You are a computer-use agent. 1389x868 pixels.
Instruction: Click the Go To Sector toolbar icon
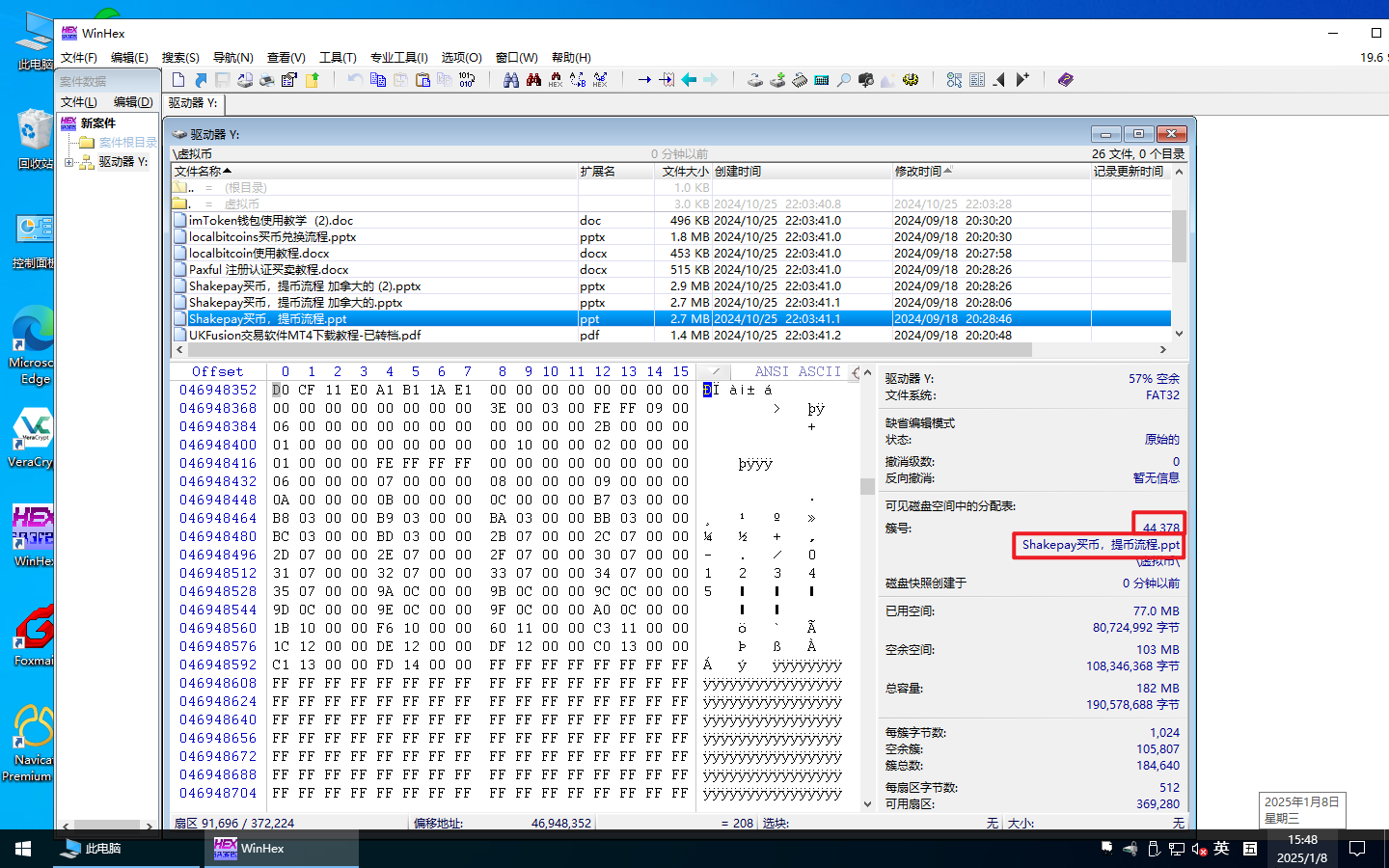point(667,80)
